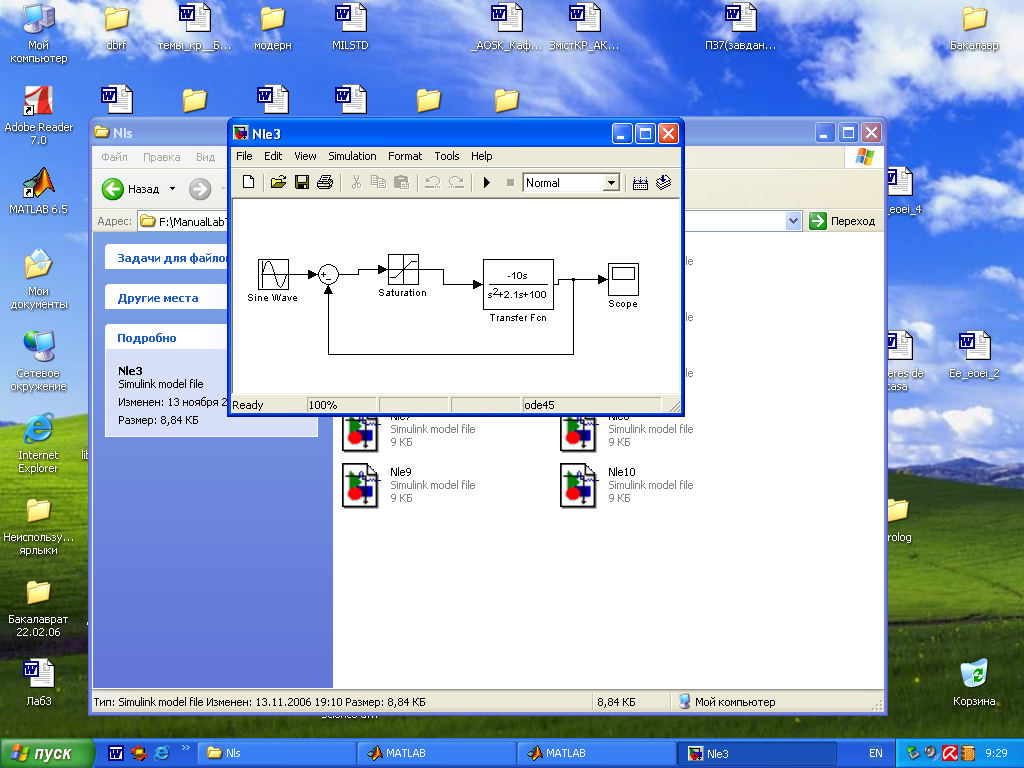1024x768 pixels.
Task: Click the Internet Explorer Quick Launch icon
Action: point(161,754)
